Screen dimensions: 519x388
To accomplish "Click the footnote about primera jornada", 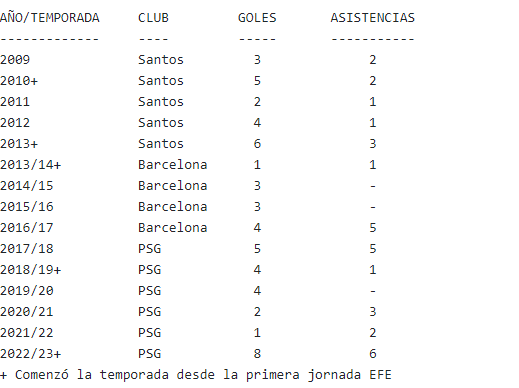I will 196,375.
